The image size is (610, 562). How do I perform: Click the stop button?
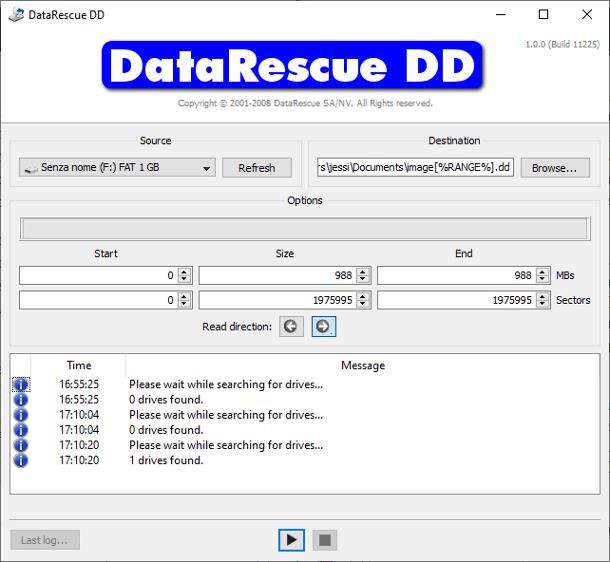[x=324, y=540]
